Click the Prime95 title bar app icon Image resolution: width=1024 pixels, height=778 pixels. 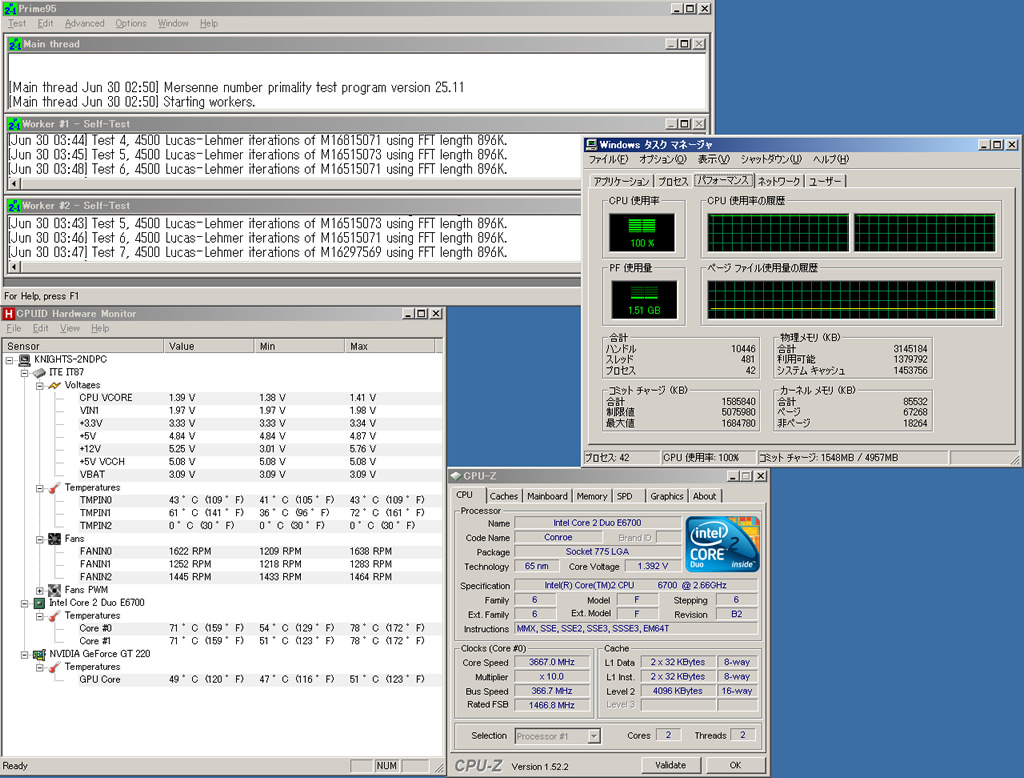pyautogui.click(x=8, y=7)
